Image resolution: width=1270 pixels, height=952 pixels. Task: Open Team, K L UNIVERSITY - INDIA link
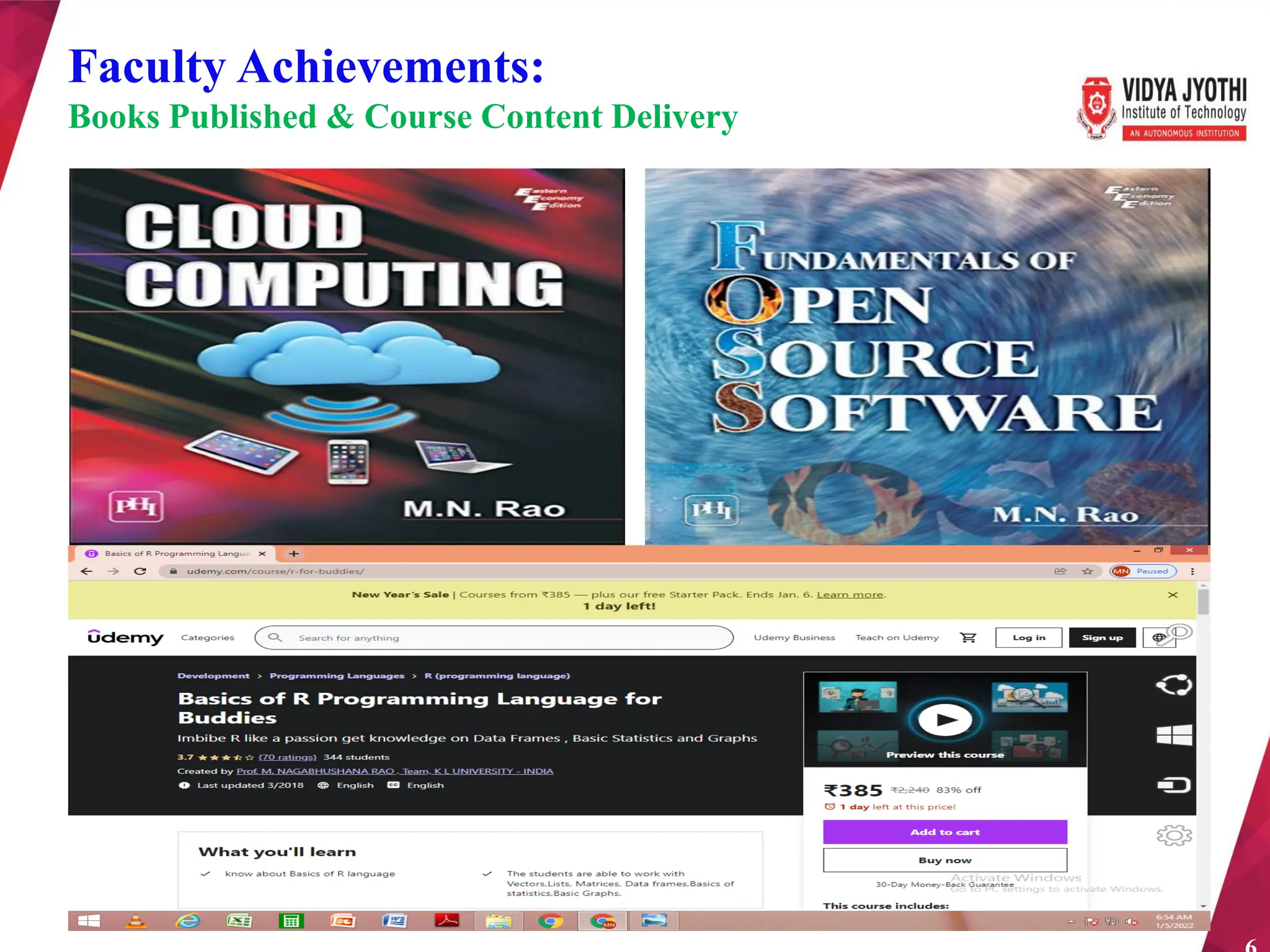[x=477, y=771]
